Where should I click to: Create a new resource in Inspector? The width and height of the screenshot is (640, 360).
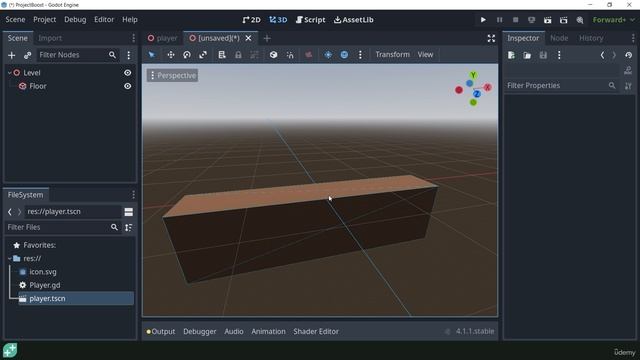[x=511, y=55]
